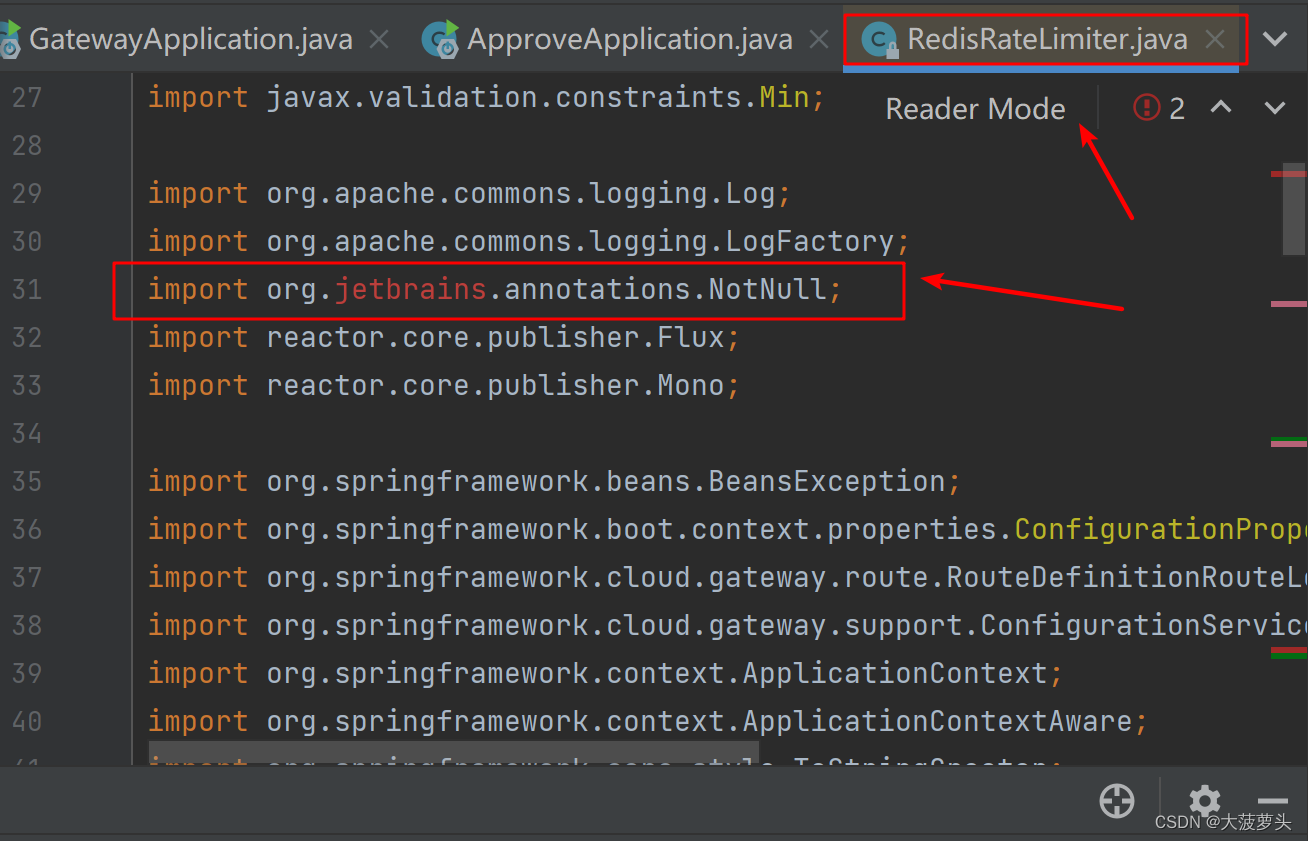Click 'ApplicationContext' on line 39
The width and height of the screenshot is (1308, 841).
pyautogui.click(x=895, y=674)
